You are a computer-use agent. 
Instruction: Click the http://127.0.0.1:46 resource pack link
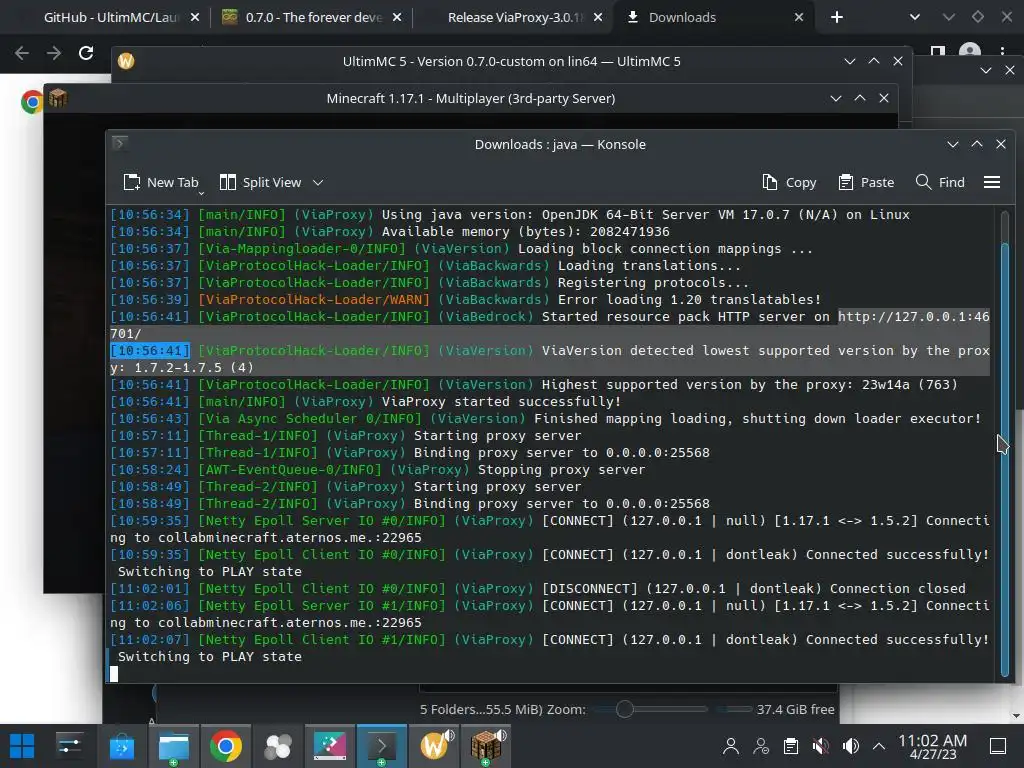(x=914, y=317)
